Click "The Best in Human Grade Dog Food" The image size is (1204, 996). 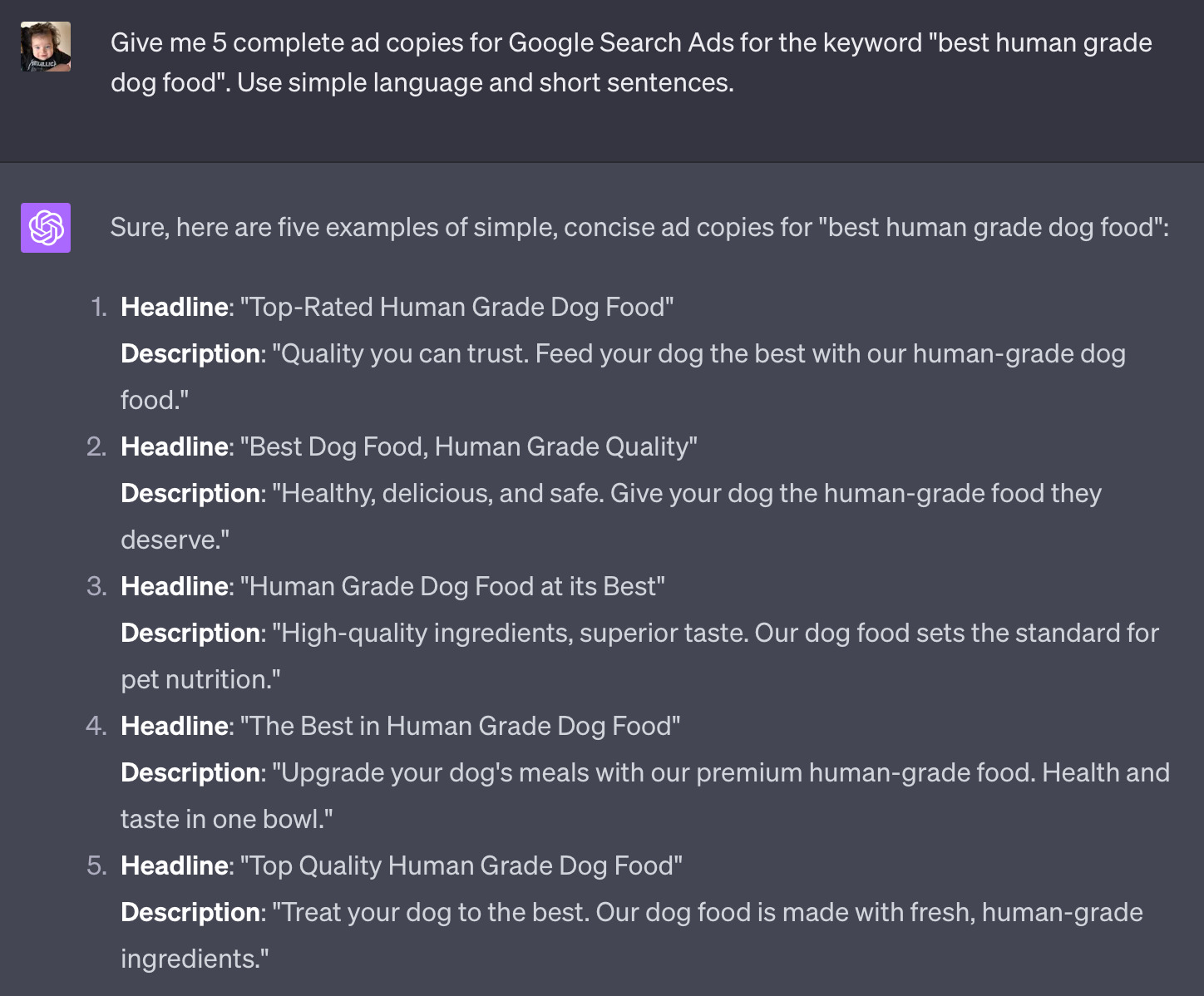point(460,726)
